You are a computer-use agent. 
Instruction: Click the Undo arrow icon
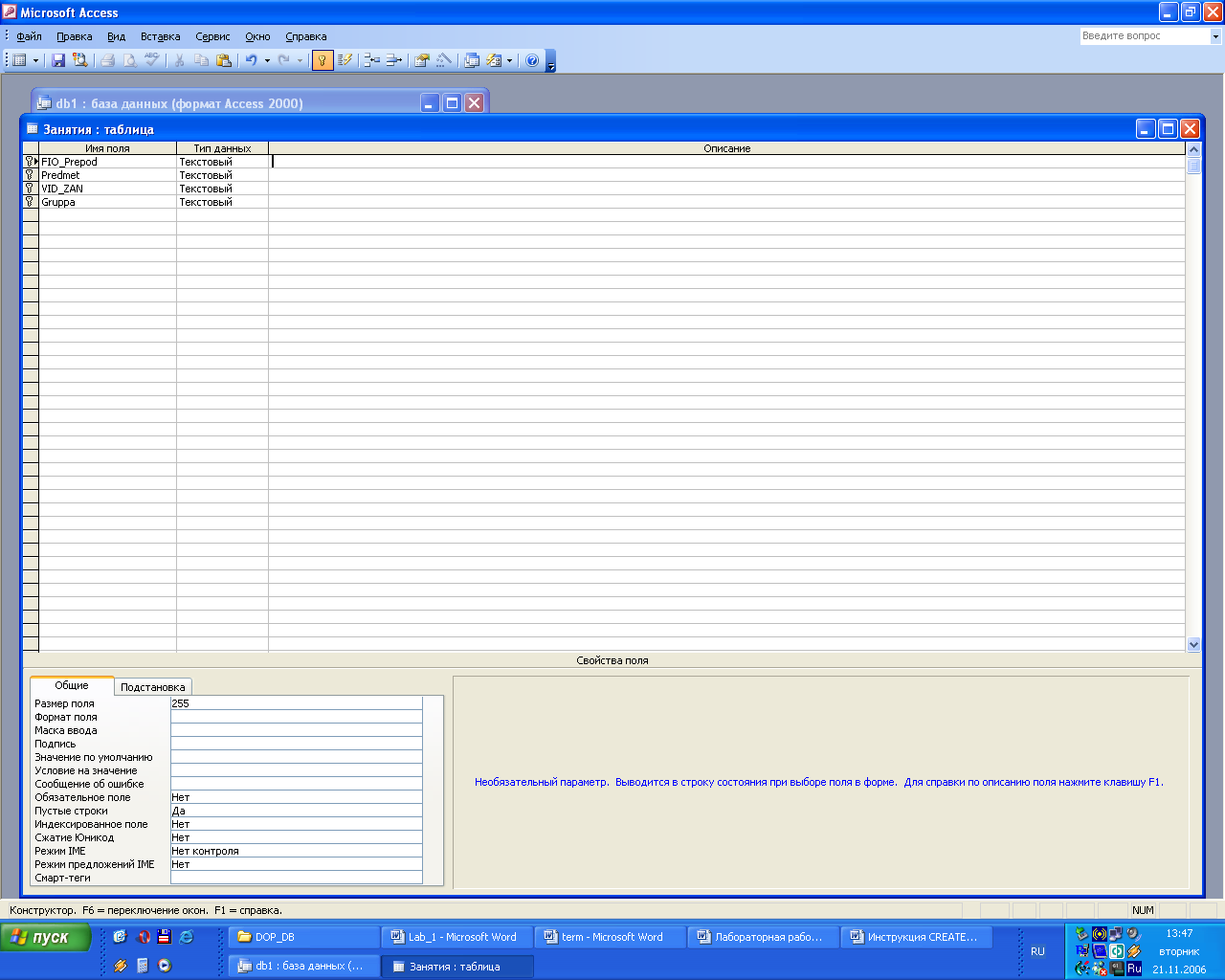pyautogui.click(x=251, y=60)
